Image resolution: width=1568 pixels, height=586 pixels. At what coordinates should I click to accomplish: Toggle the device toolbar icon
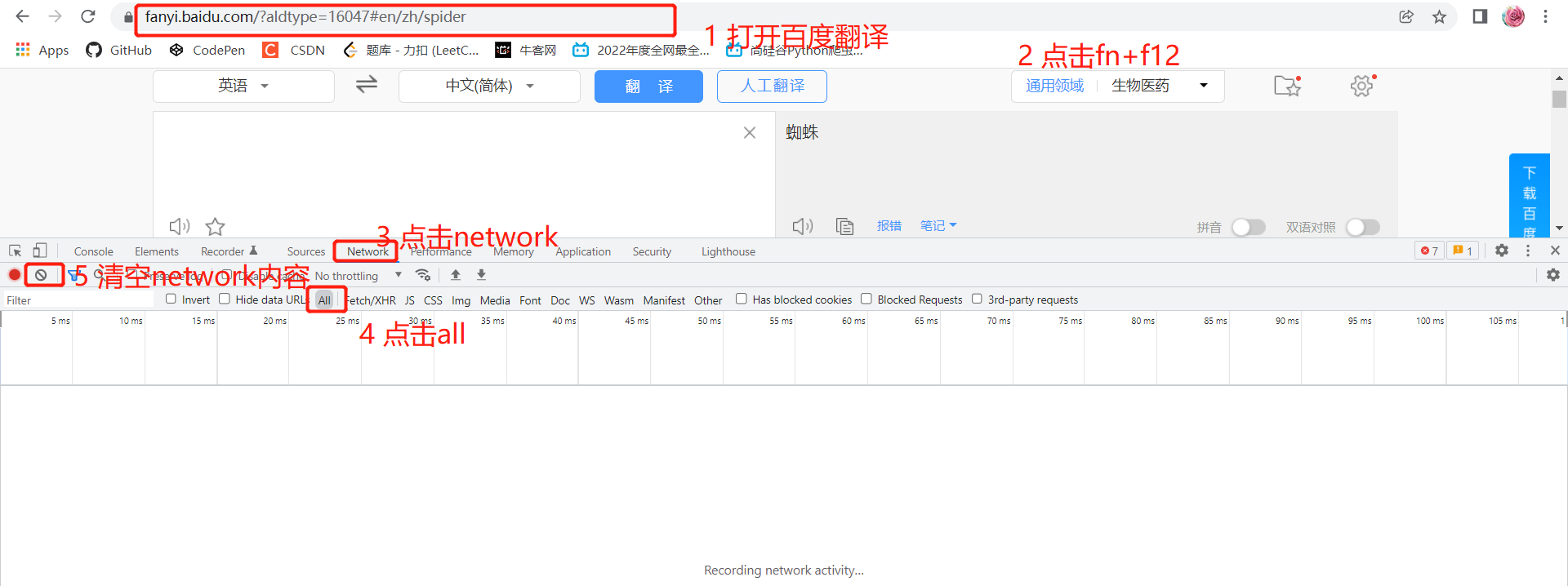[x=39, y=251]
